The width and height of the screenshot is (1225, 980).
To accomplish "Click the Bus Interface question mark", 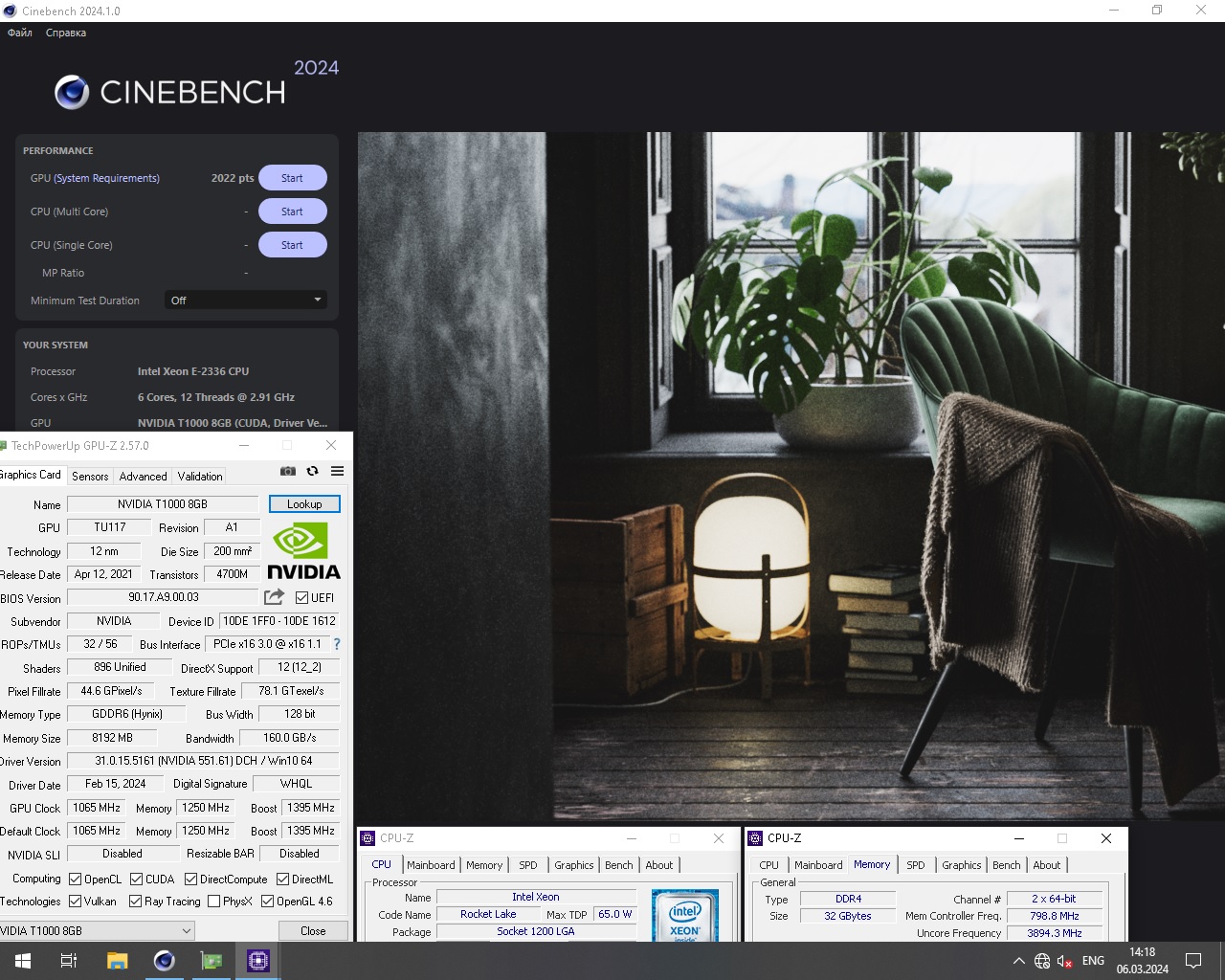I will click(337, 644).
